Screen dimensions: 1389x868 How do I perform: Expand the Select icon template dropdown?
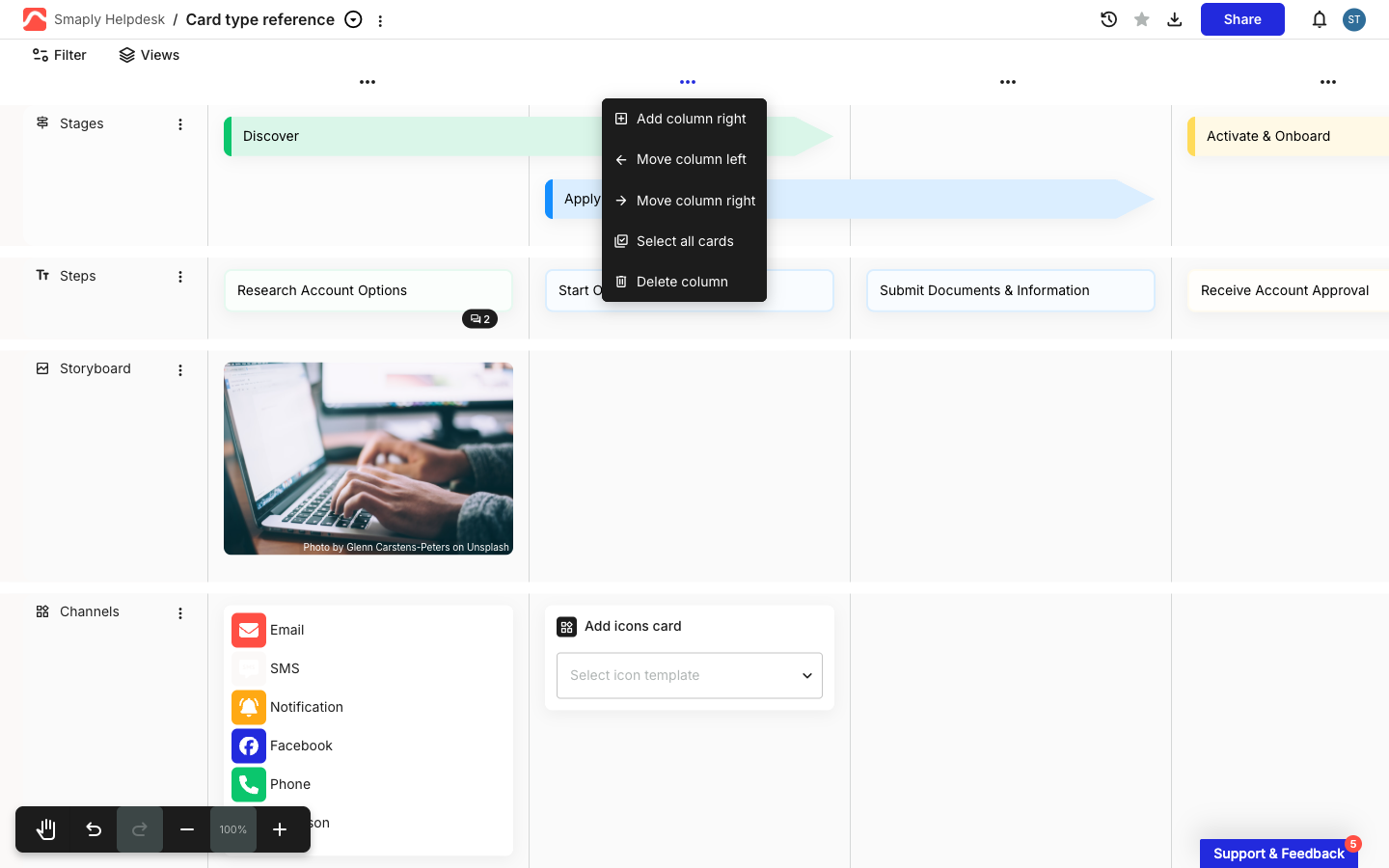pos(690,675)
